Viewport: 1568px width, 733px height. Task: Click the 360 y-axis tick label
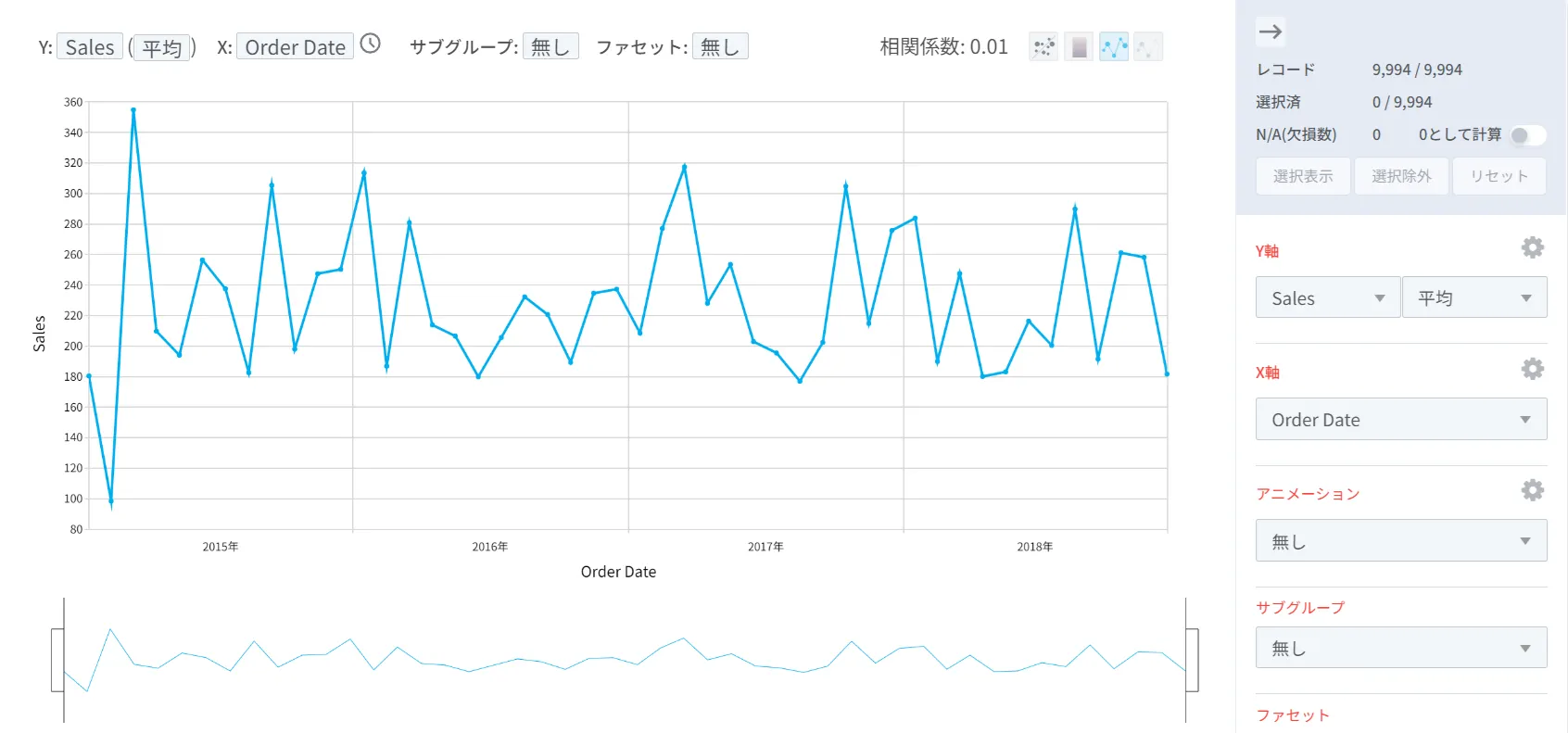(73, 102)
